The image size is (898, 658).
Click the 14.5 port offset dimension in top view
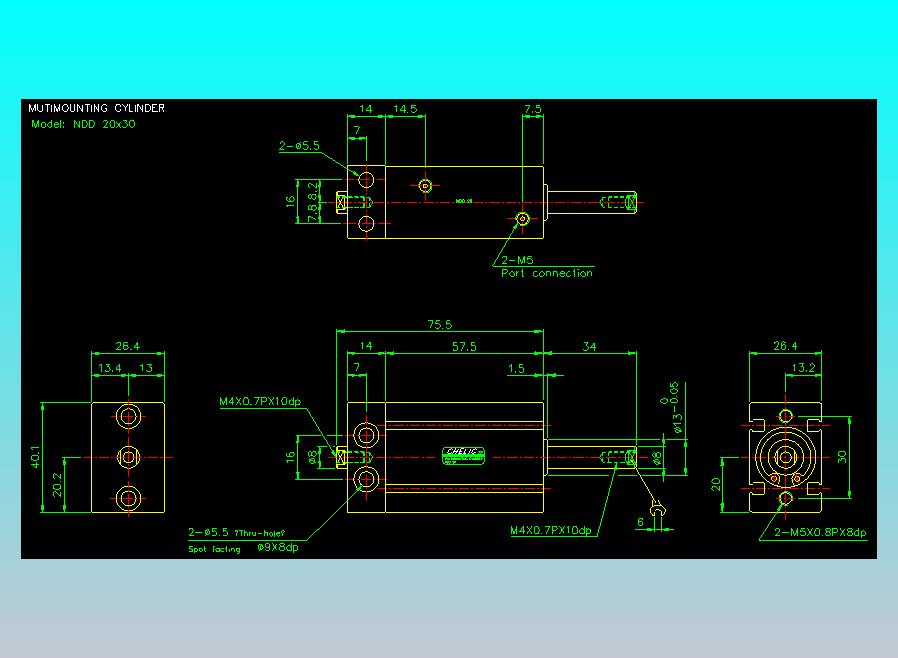pos(405,109)
